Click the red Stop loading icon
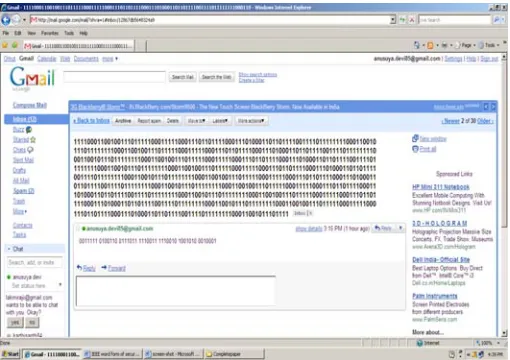The width and height of the screenshot is (510, 360). 412,20
